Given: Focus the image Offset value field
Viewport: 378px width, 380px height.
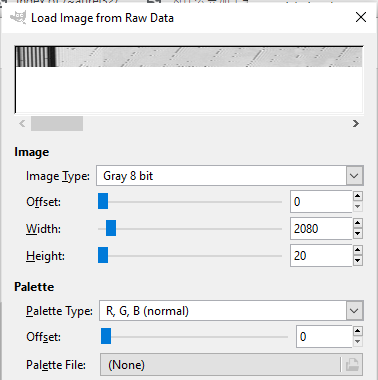Looking at the screenshot, I should point(321,202).
